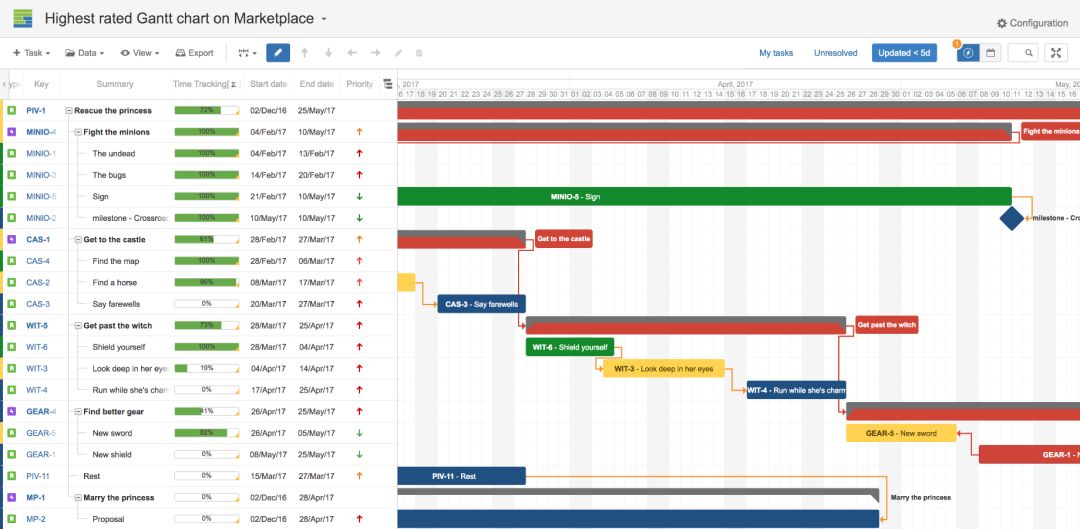Move task down with down arrow

tap(329, 53)
